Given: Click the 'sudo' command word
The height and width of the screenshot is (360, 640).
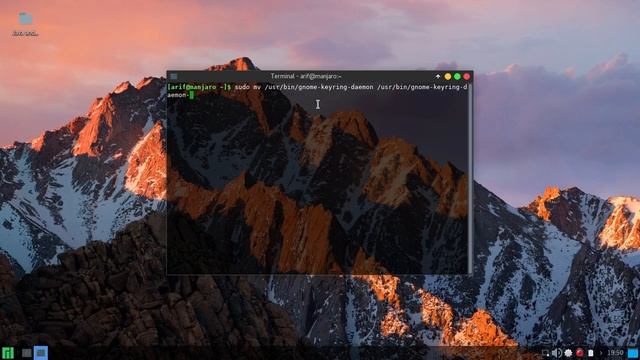Looking at the screenshot, I should click(242, 87).
